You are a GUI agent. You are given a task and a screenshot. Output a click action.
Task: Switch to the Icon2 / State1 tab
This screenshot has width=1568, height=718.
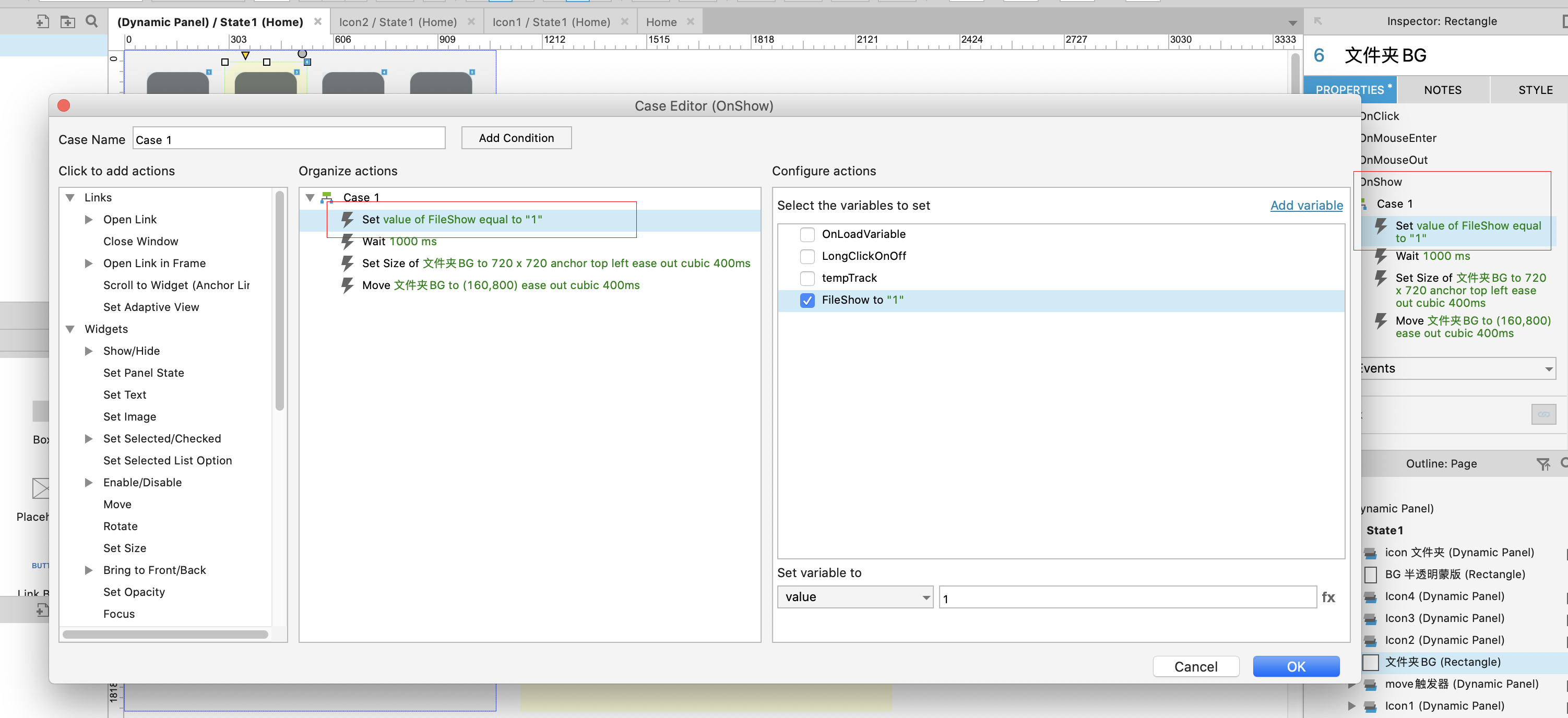[397, 22]
